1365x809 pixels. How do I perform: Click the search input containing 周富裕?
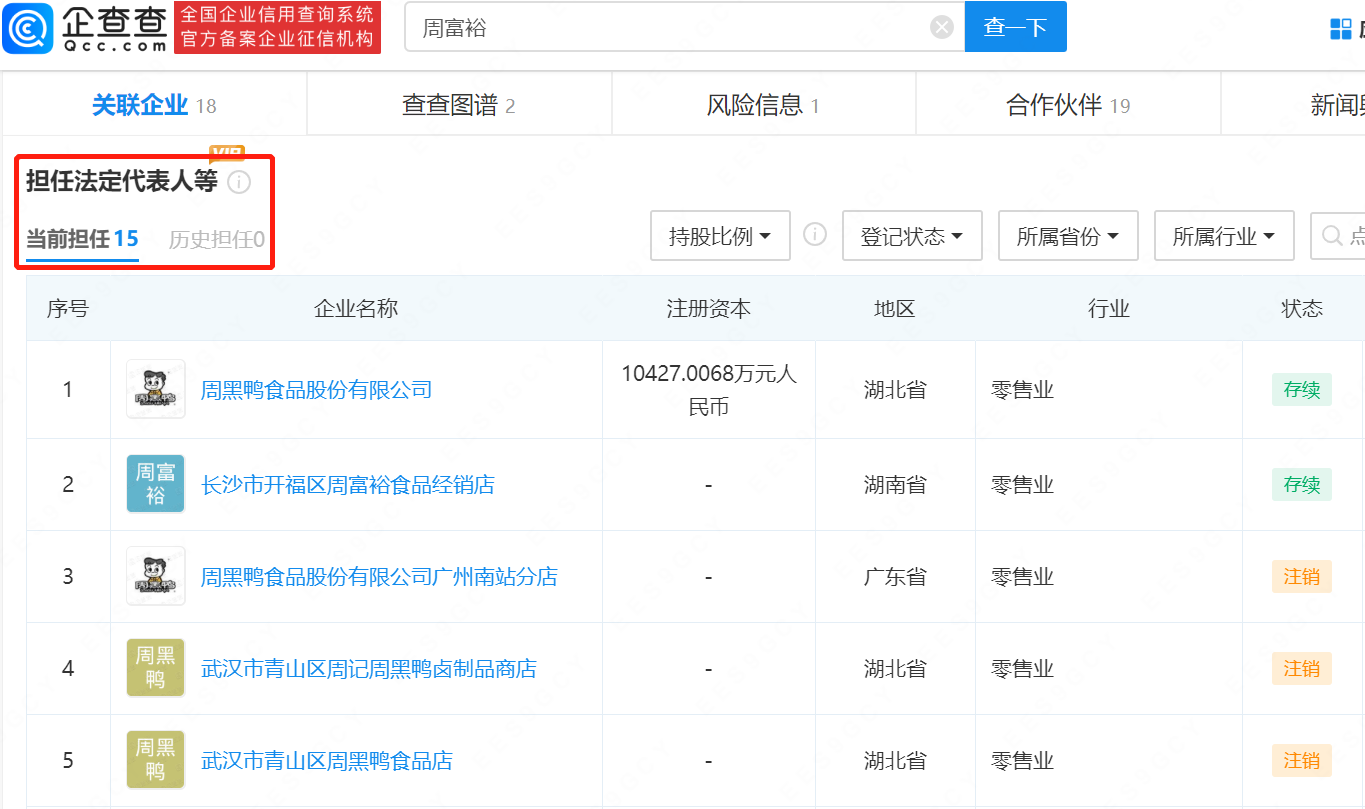(x=670, y=27)
